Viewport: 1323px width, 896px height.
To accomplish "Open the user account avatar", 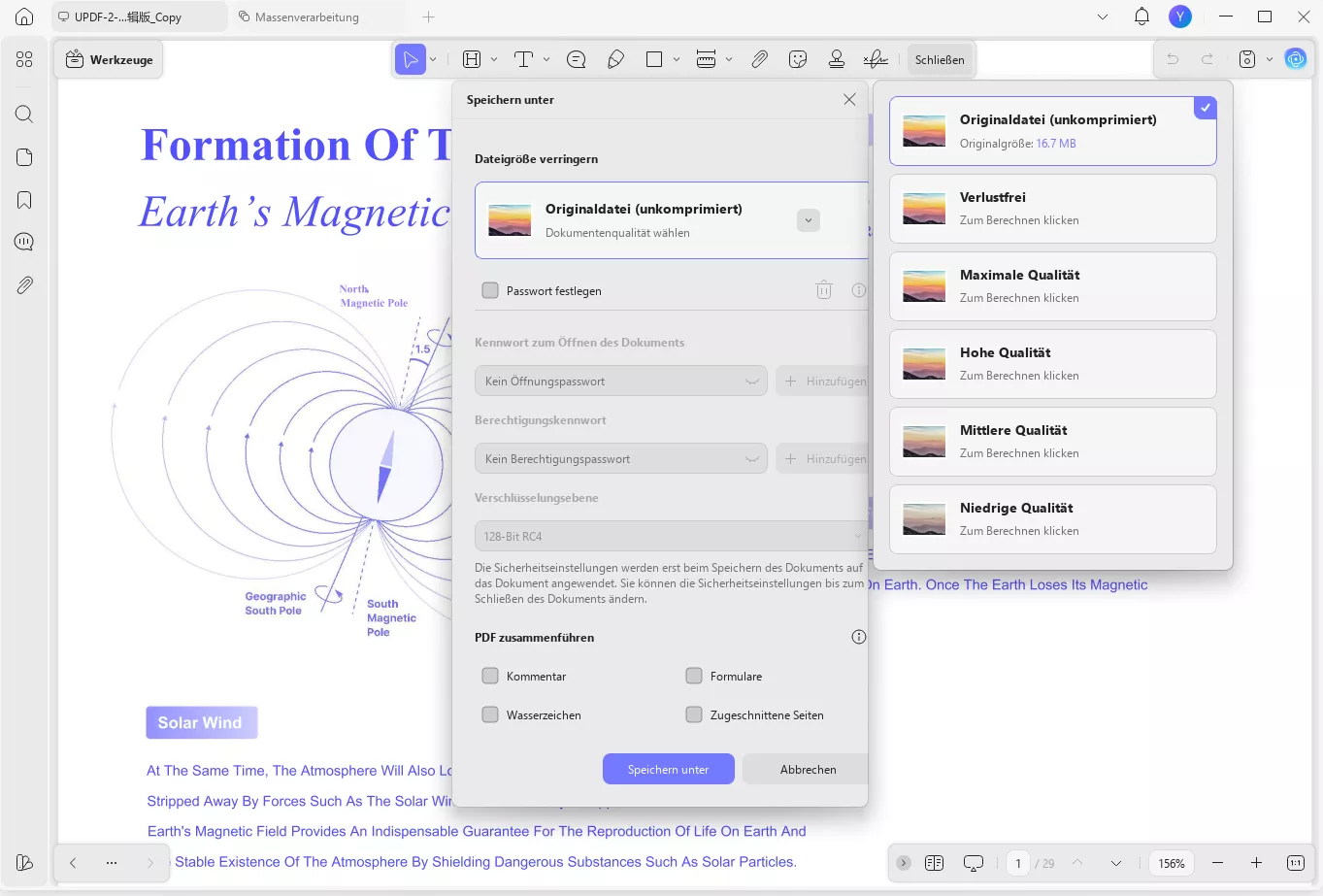I will (x=1180, y=17).
